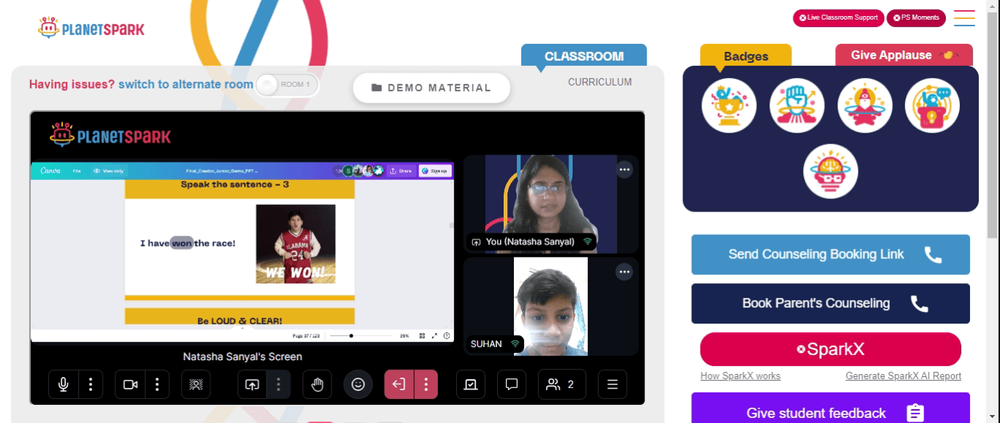Open the chat panel icon
The height and width of the screenshot is (423, 1000).
coord(511,384)
